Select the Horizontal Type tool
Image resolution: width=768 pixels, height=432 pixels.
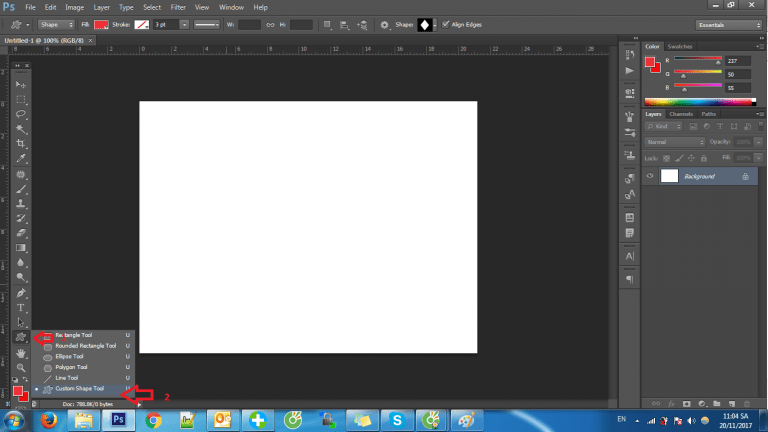pyautogui.click(x=21, y=307)
